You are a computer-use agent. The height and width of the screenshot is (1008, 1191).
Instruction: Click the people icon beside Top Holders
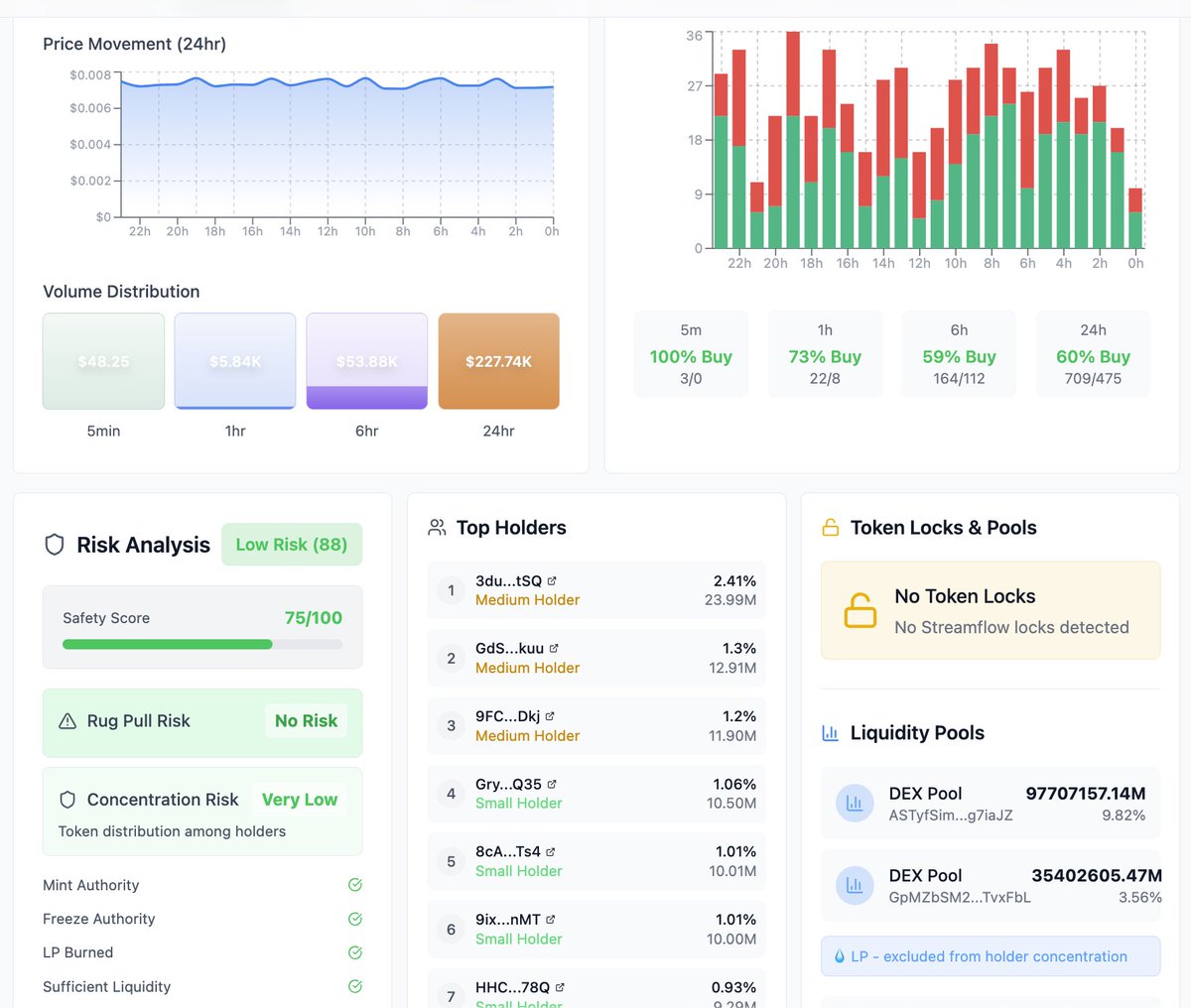pyautogui.click(x=437, y=528)
